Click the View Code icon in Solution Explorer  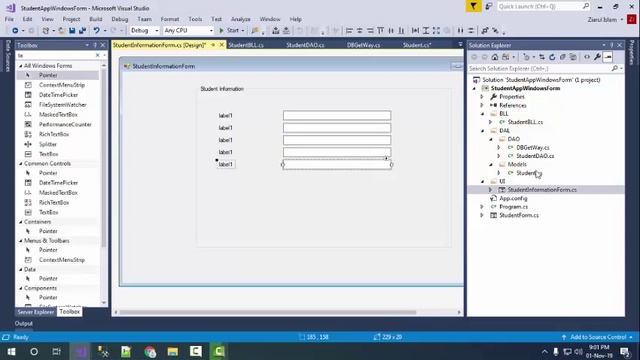(587, 57)
